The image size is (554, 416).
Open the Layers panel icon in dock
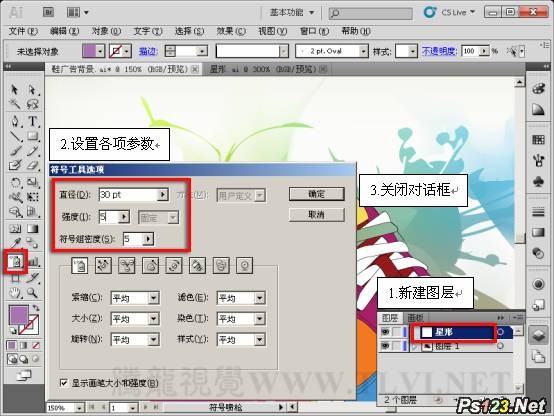coord(538,334)
